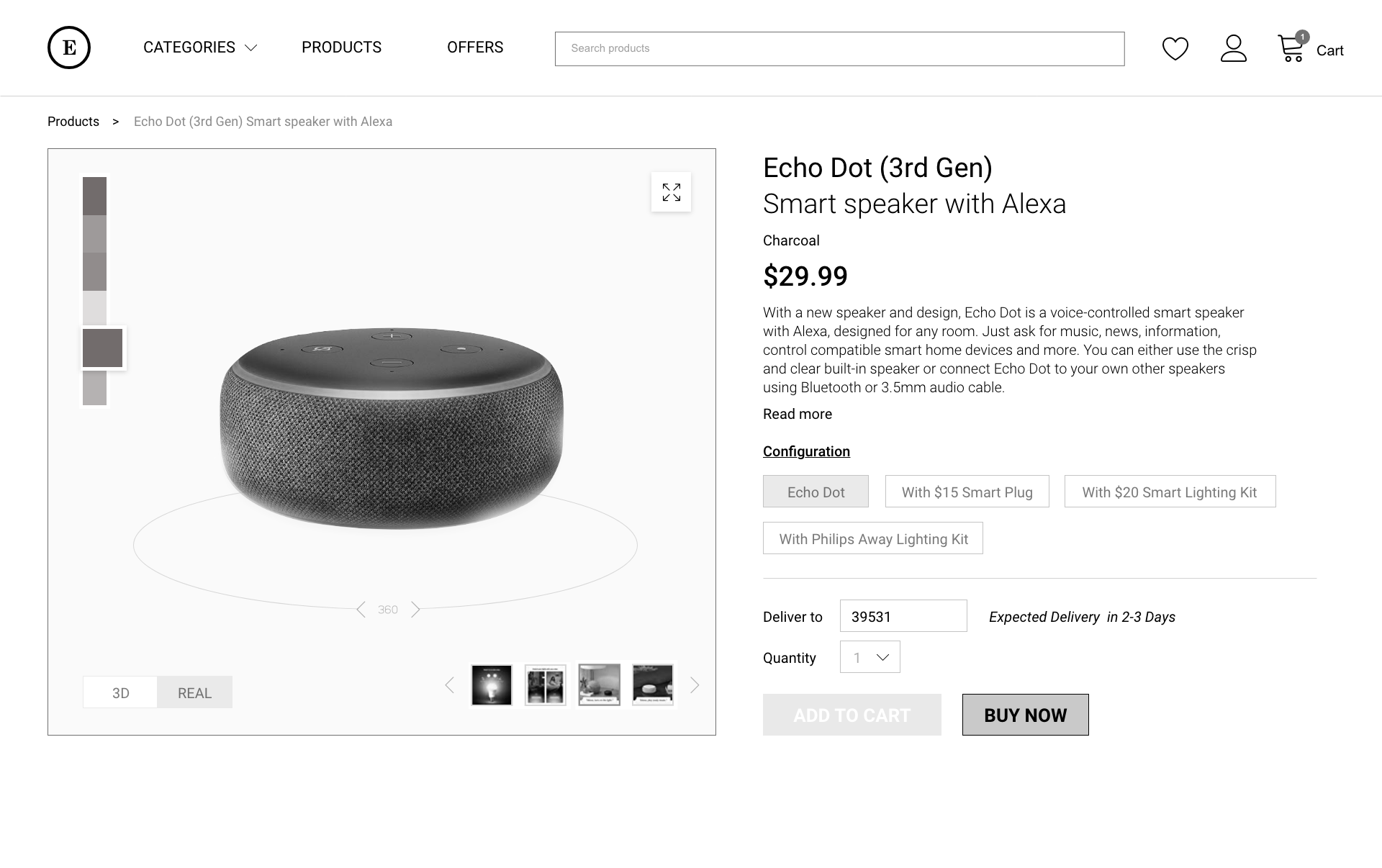Go to the Products menu item

point(341,48)
